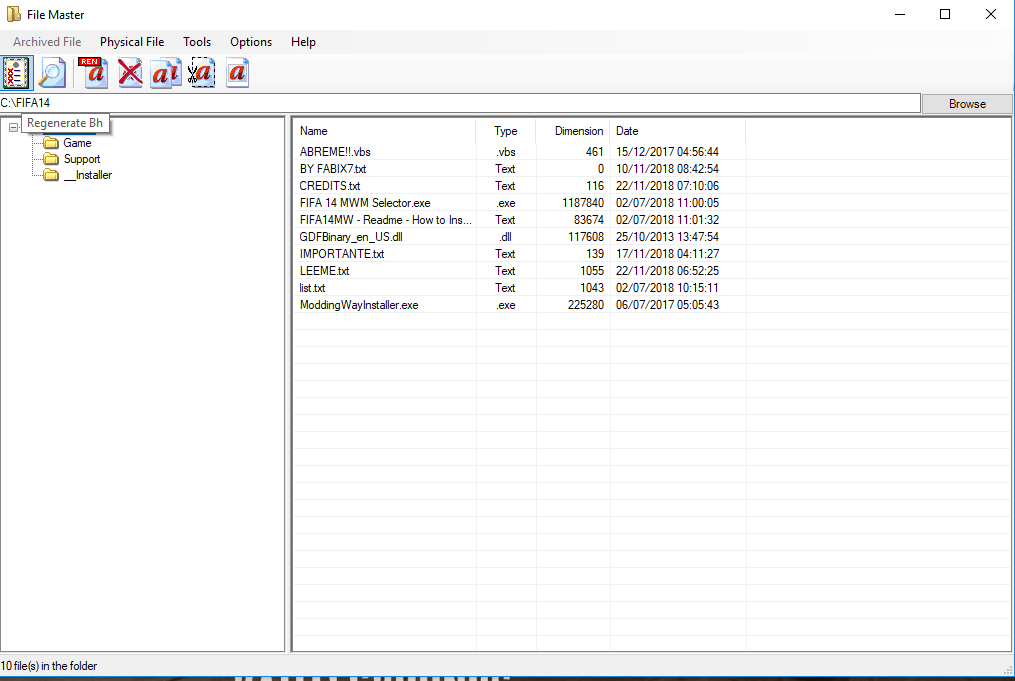The height and width of the screenshot is (681, 1015).
Task: Select the __Installer folder icon in tree
Action: pos(51,175)
